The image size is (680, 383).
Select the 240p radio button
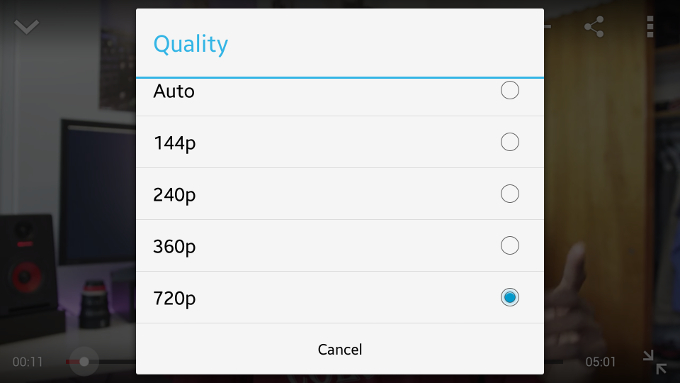[x=510, y=193]
